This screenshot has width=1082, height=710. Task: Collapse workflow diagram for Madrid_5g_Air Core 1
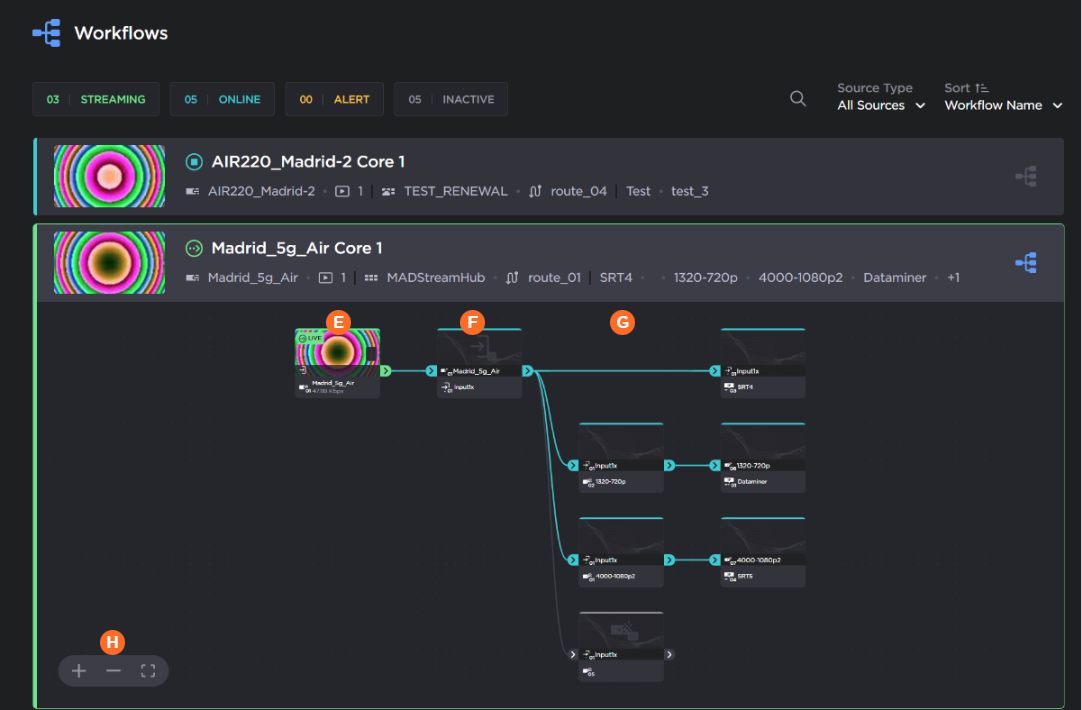pos(1025,263)
